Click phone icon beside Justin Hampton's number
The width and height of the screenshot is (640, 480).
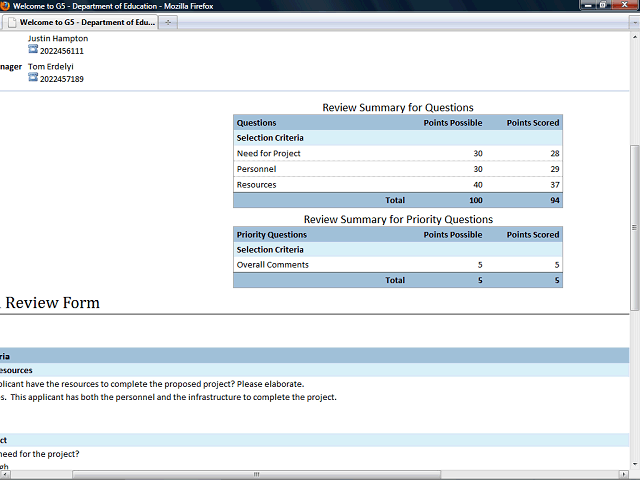33,50
